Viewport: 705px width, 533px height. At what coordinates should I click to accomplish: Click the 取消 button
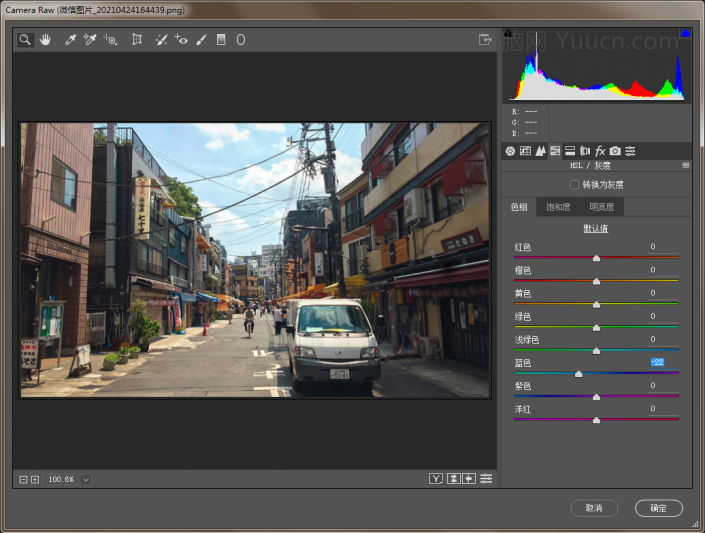(594, 508)
